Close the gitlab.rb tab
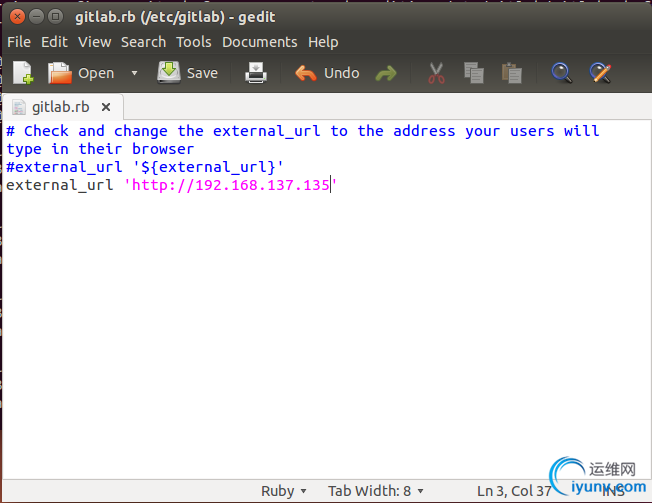Viewport: 652px width, 503px height. [x=106, y=107]
